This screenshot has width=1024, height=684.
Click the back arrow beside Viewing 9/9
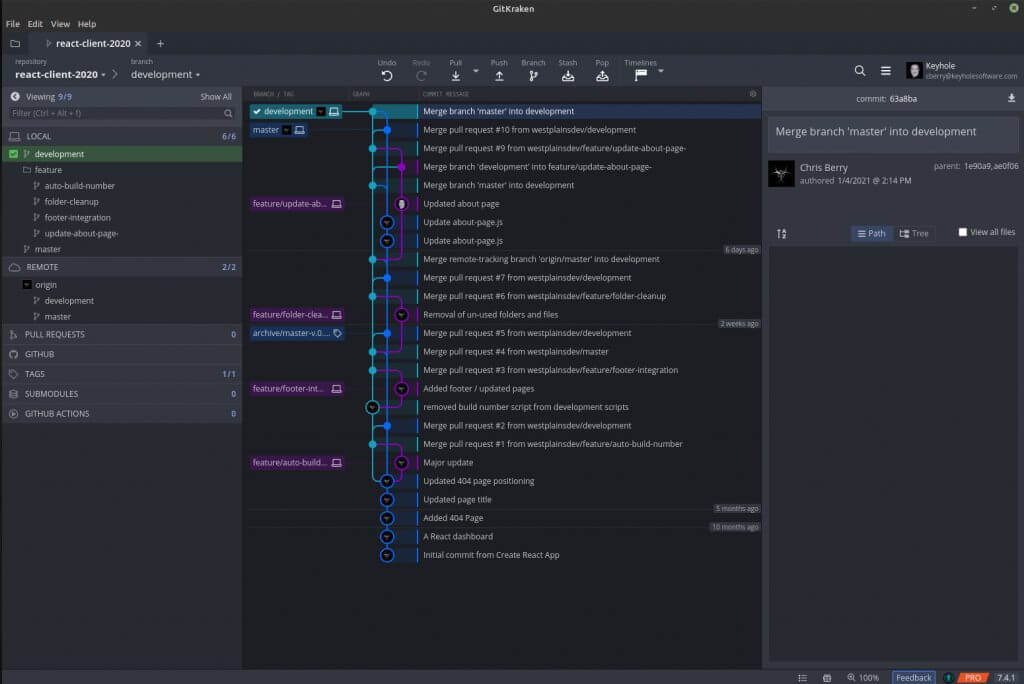coord(15,97)
